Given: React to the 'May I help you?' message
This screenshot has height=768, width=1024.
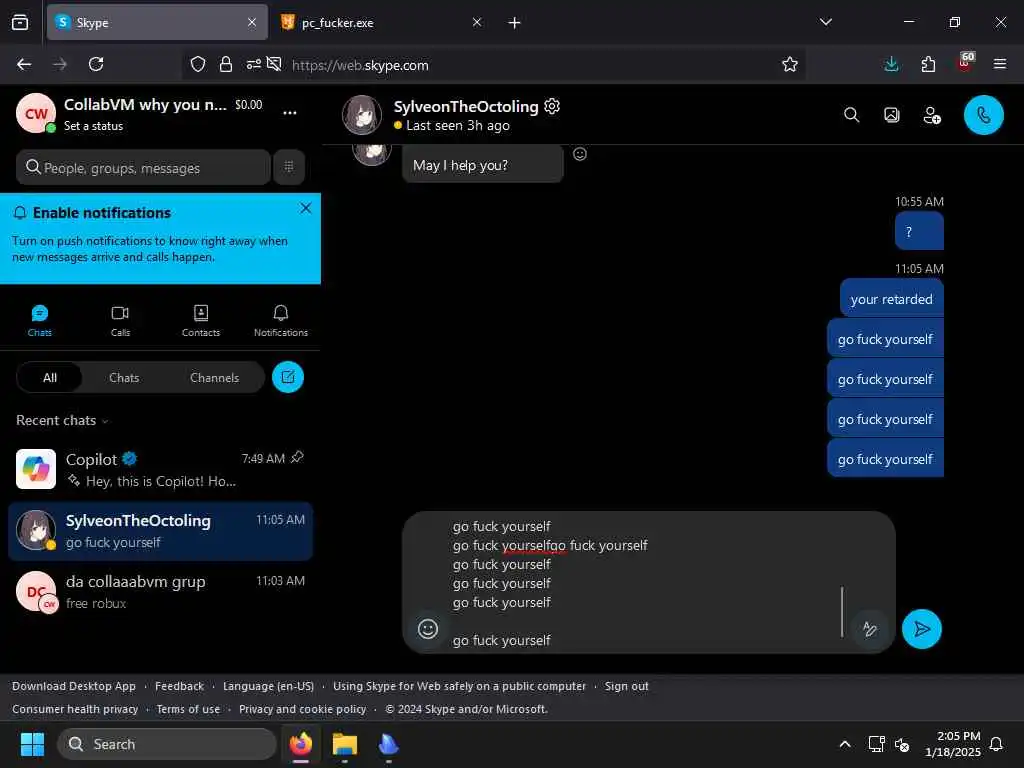Looking at the screenshot, I should click(580, 154).
